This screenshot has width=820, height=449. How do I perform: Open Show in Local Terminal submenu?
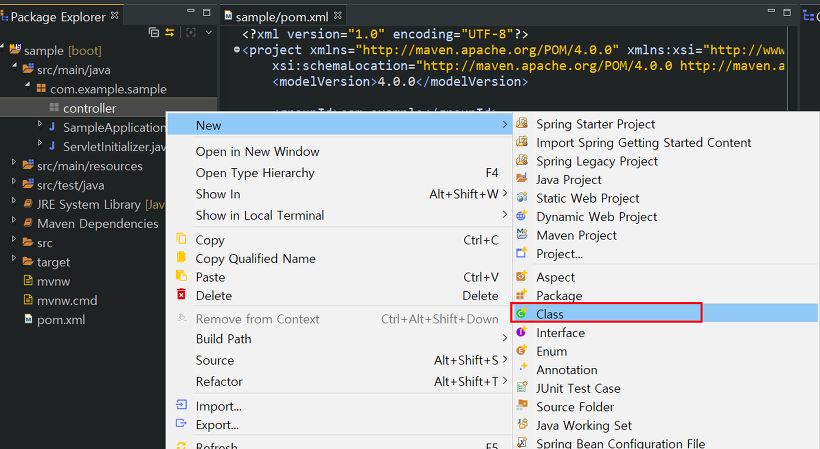pyautogui.click(x=339, y=215)
